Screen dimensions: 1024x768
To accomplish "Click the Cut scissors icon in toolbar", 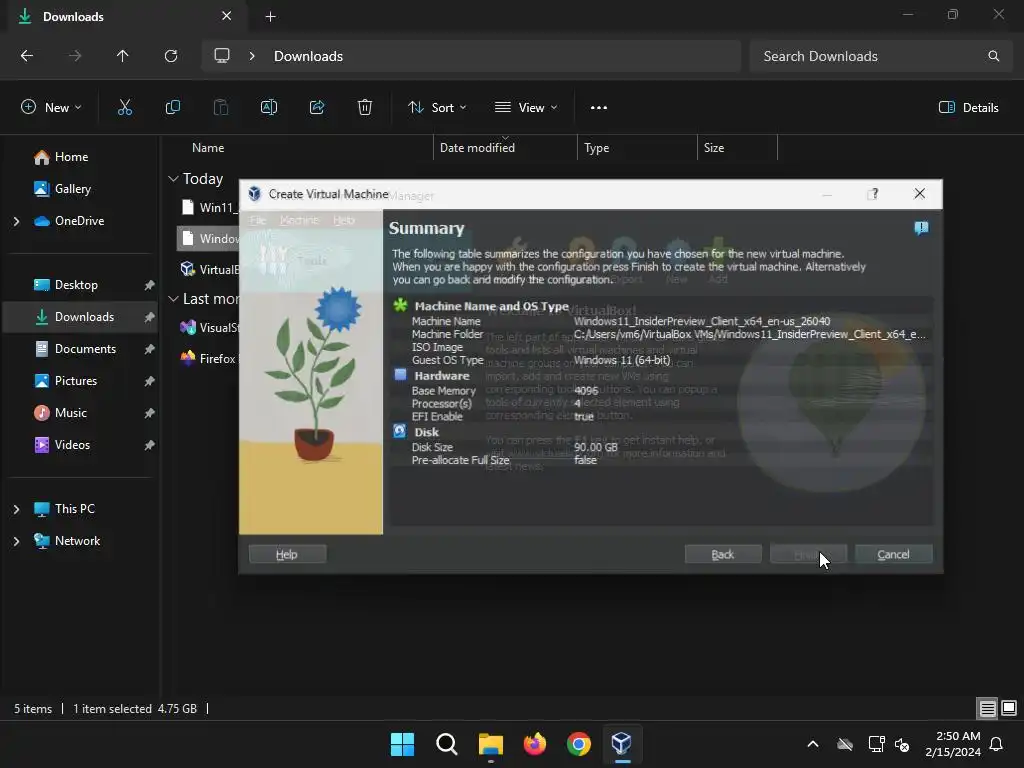I will [125, 108].
